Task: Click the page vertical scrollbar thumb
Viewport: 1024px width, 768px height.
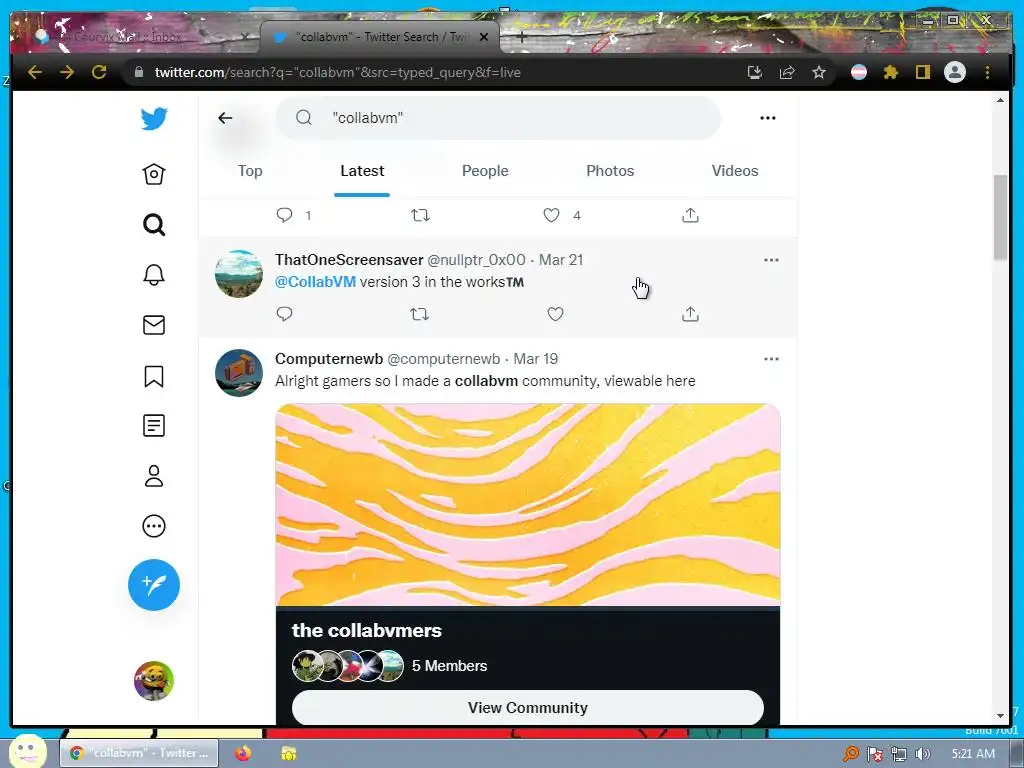Action: [1000, 217]
